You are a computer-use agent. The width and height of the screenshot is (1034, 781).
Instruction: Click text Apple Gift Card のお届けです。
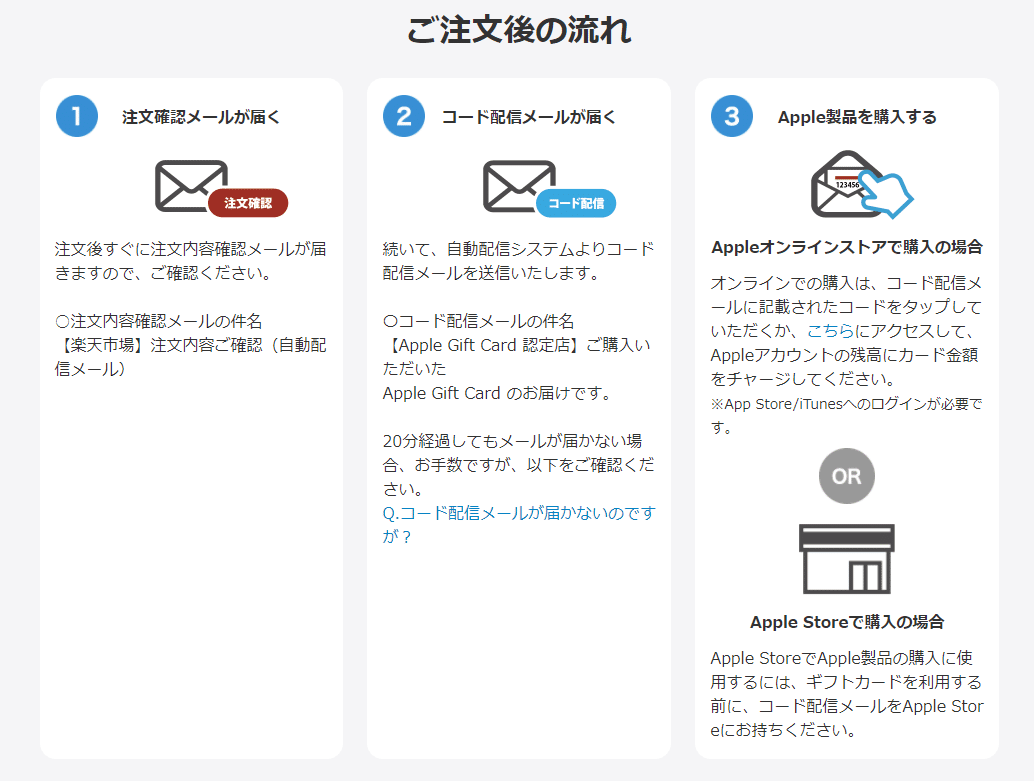click(x=499, y=393)
